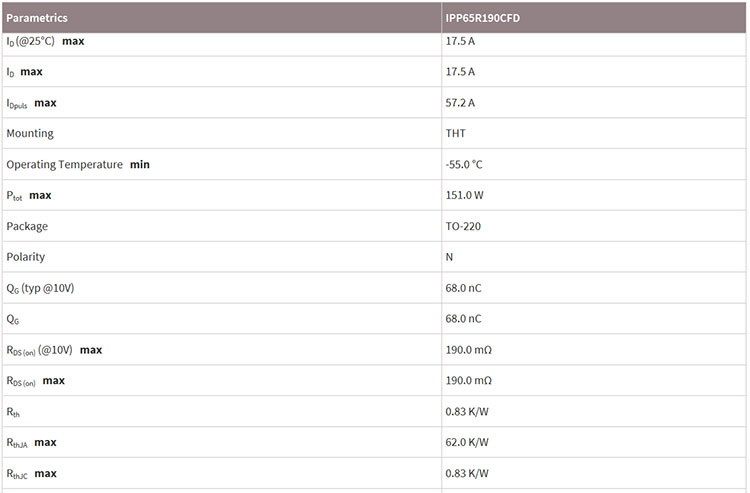750x493 pixels.
Task: Click the Package row label
Action: 27,226
